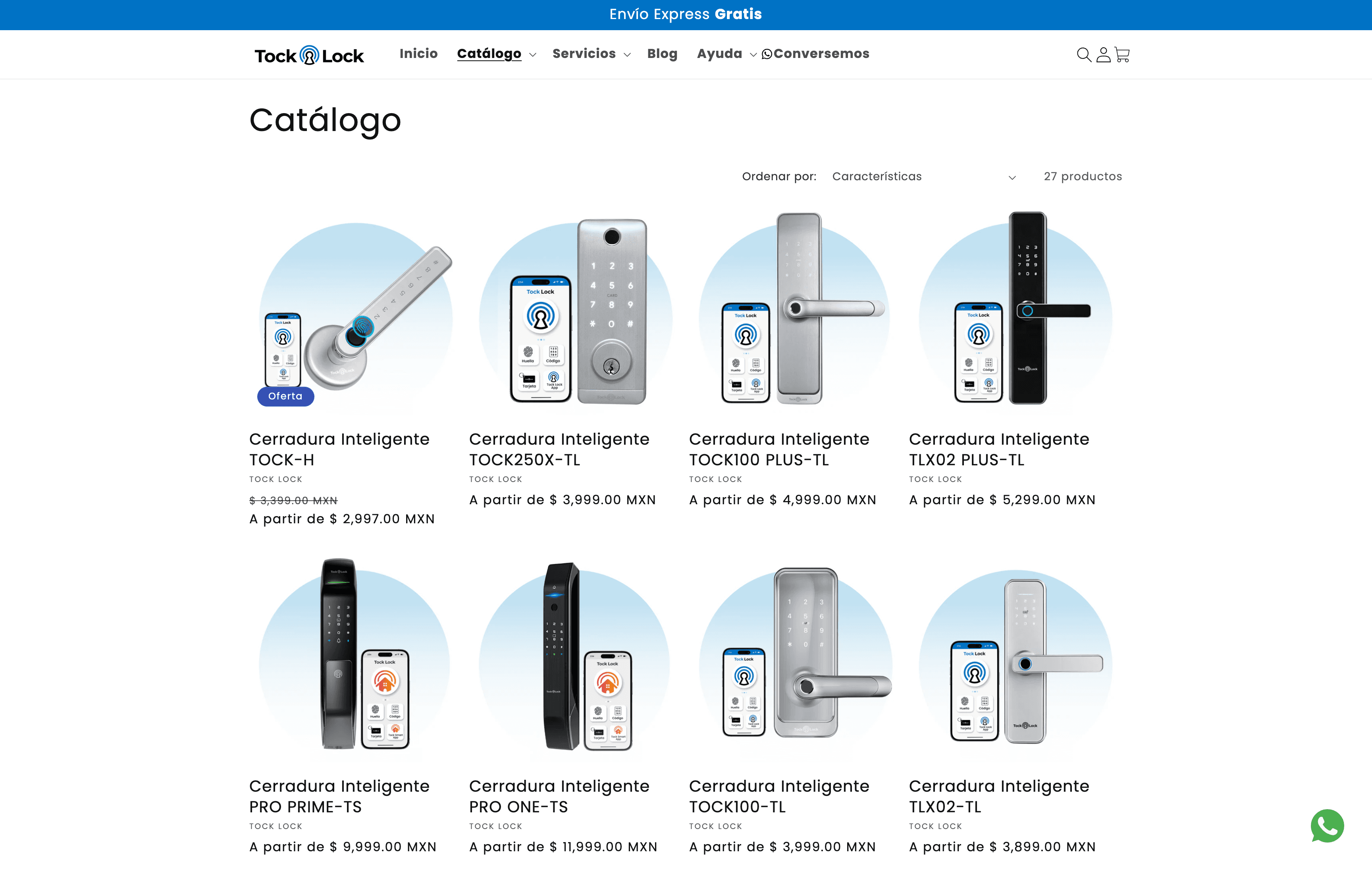This screenshot has height=887, width=1372.
Task: Open the Blog menu item
Action: coord(662,54)
